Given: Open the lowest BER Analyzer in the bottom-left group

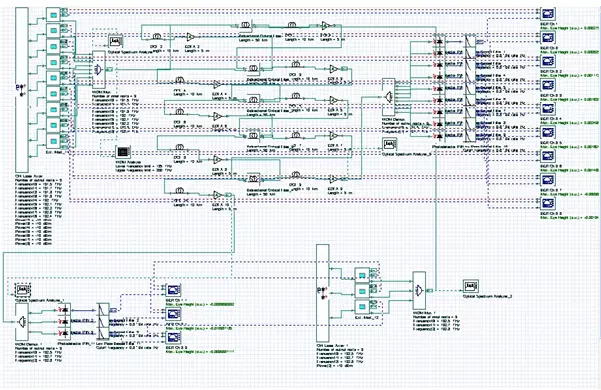Looking at the screenshot, I should pos(173,338).
